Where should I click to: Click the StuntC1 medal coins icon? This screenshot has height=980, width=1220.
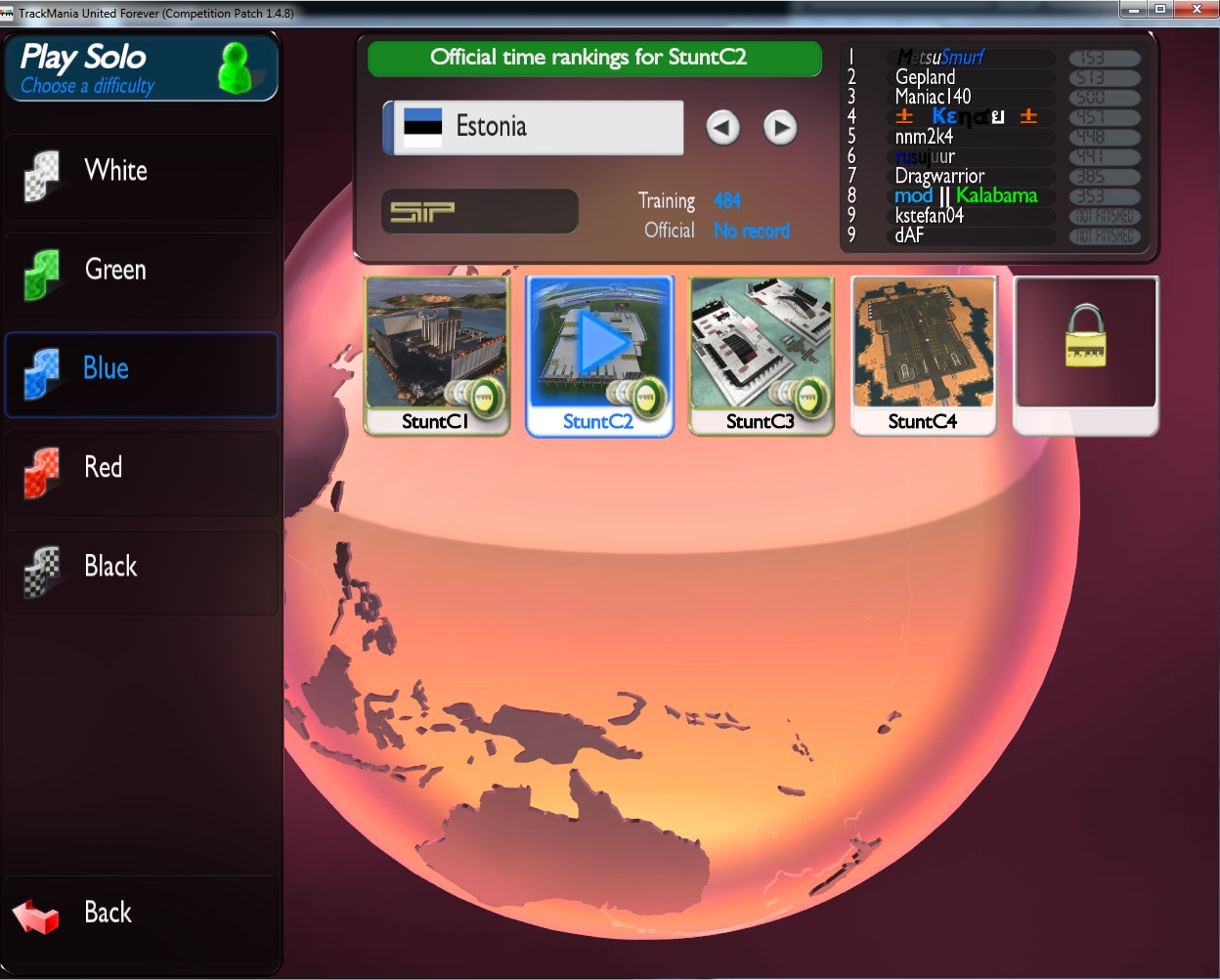click(475, 397)
